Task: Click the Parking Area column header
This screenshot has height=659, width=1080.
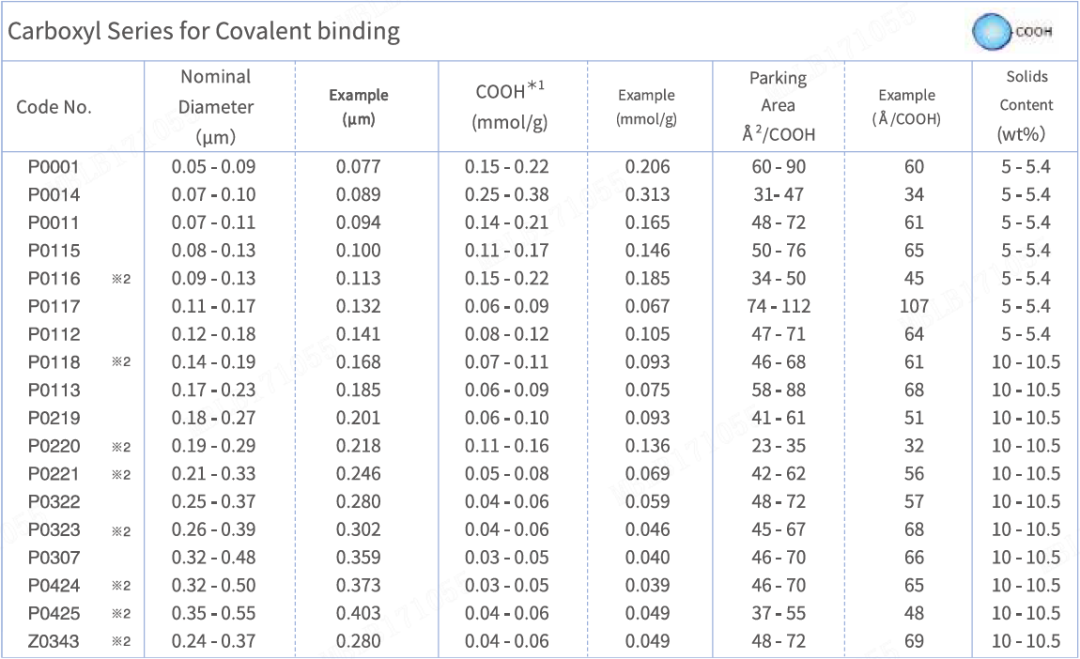Action: coord(778,106)
